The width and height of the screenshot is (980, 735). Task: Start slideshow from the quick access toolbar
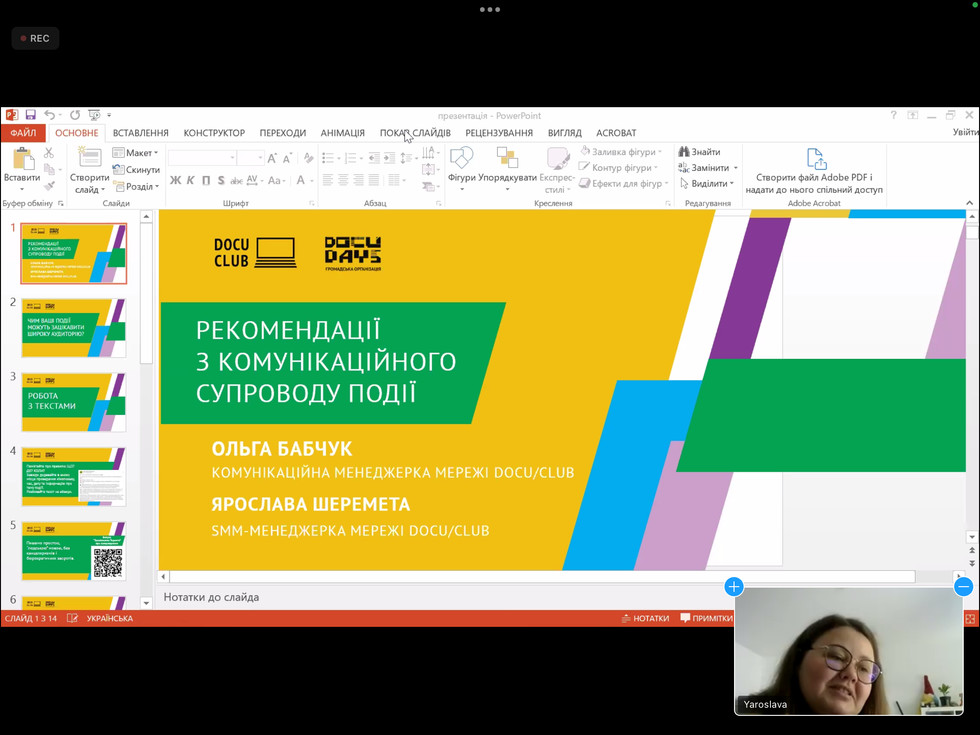(x=94, y=115)
